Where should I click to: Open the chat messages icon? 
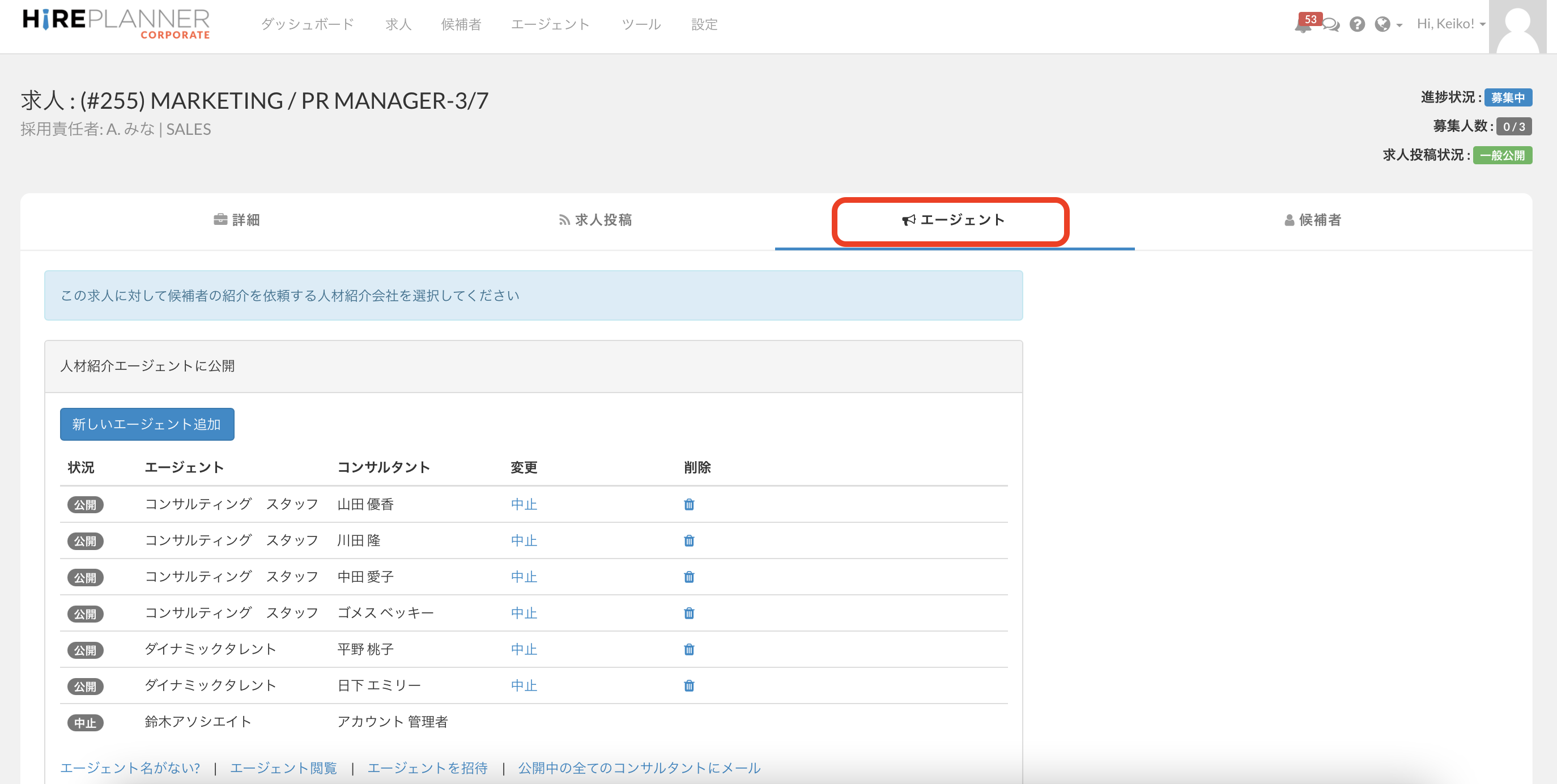pos(1330,25)
